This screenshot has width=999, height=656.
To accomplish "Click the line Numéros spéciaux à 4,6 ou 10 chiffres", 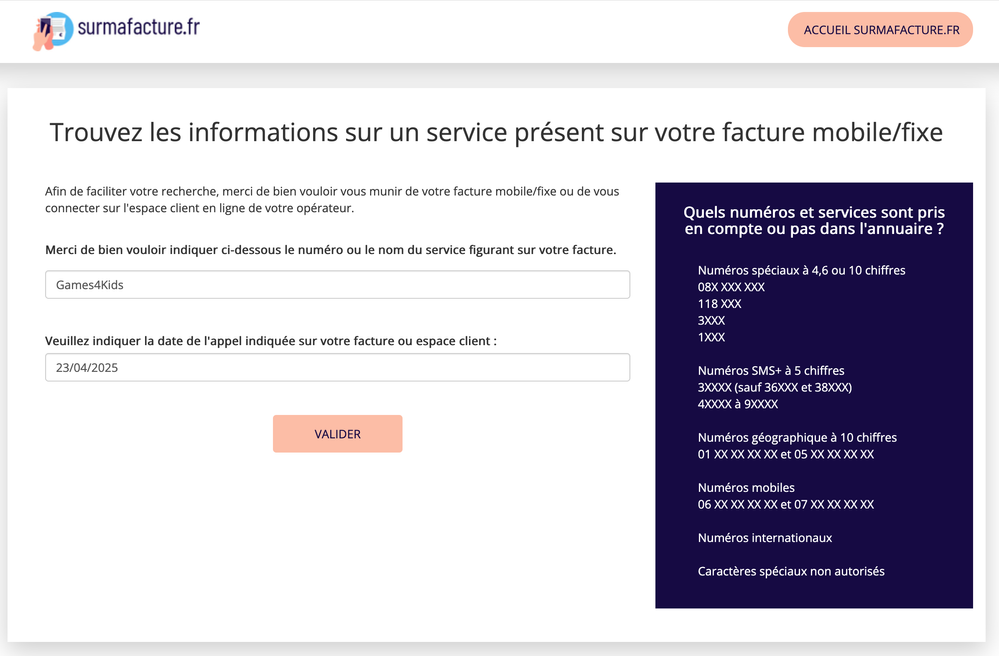I will [x=801, y=270].
